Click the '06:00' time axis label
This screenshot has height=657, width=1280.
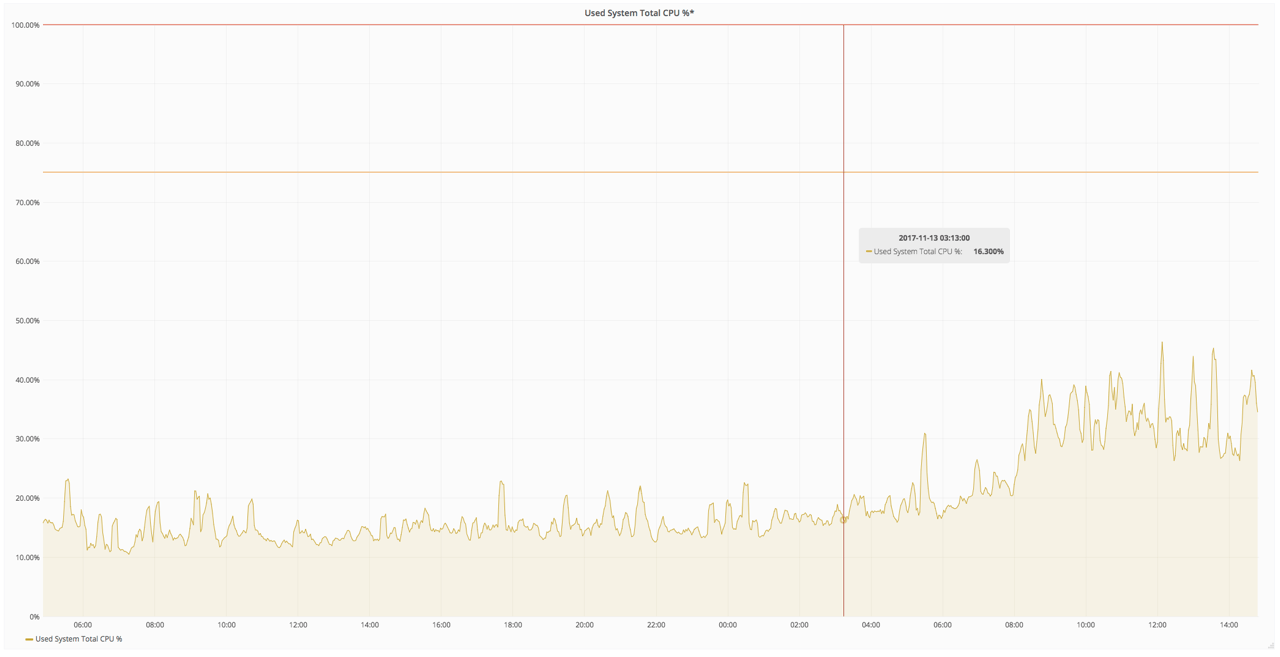(x=83, y=624)
